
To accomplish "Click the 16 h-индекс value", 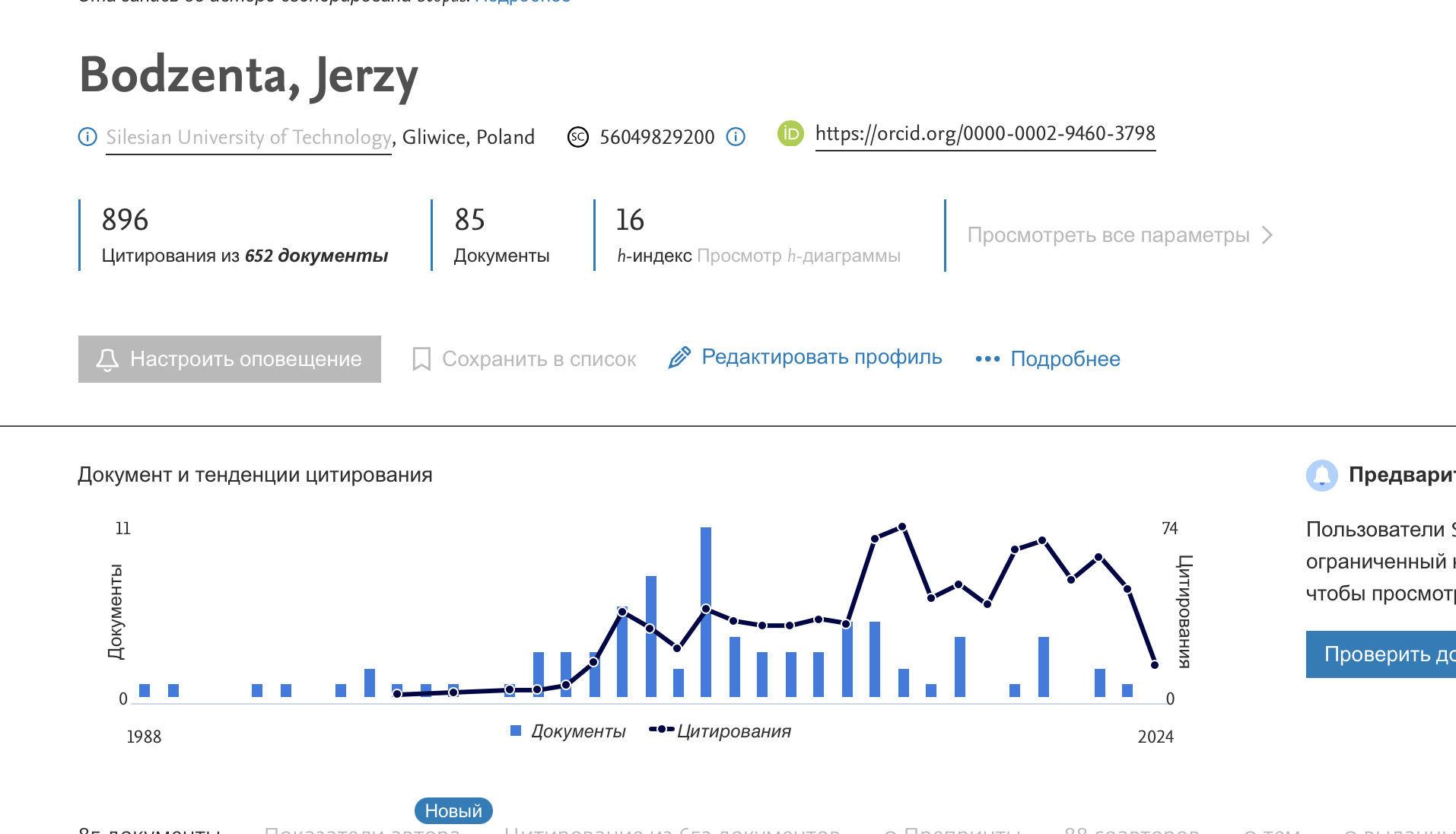I will point(630,220).
